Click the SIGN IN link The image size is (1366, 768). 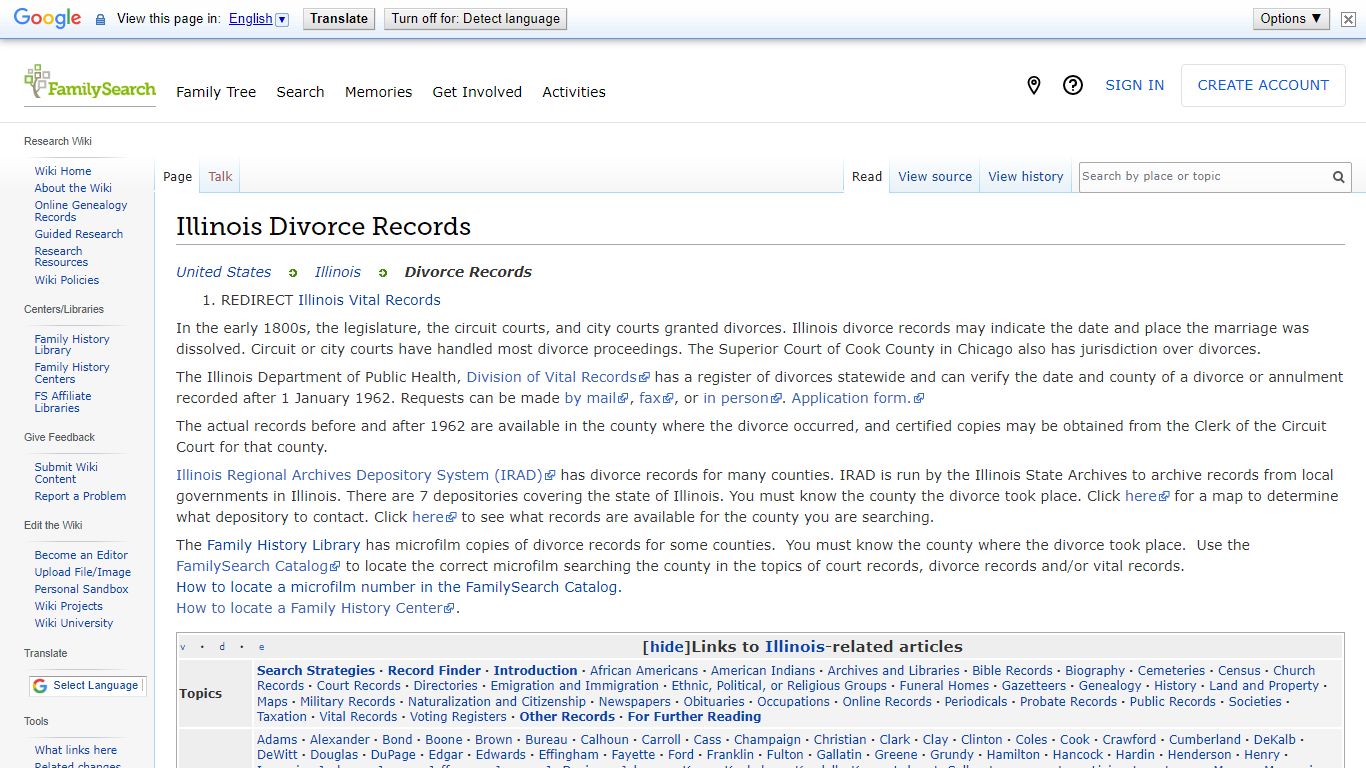(x=1134, y=86)
